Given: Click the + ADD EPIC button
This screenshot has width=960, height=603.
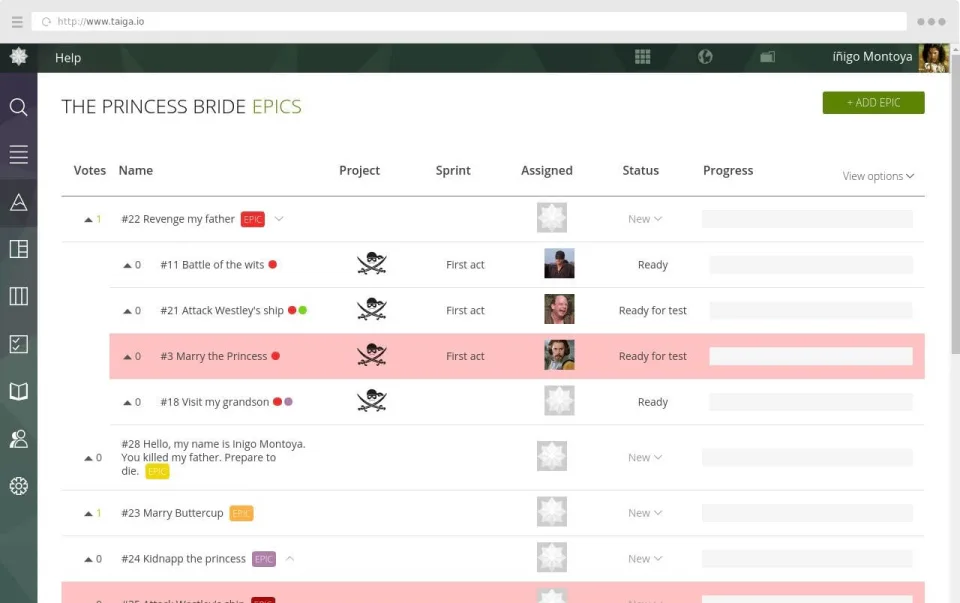Looking at the screenshot, I should [873, 103].
